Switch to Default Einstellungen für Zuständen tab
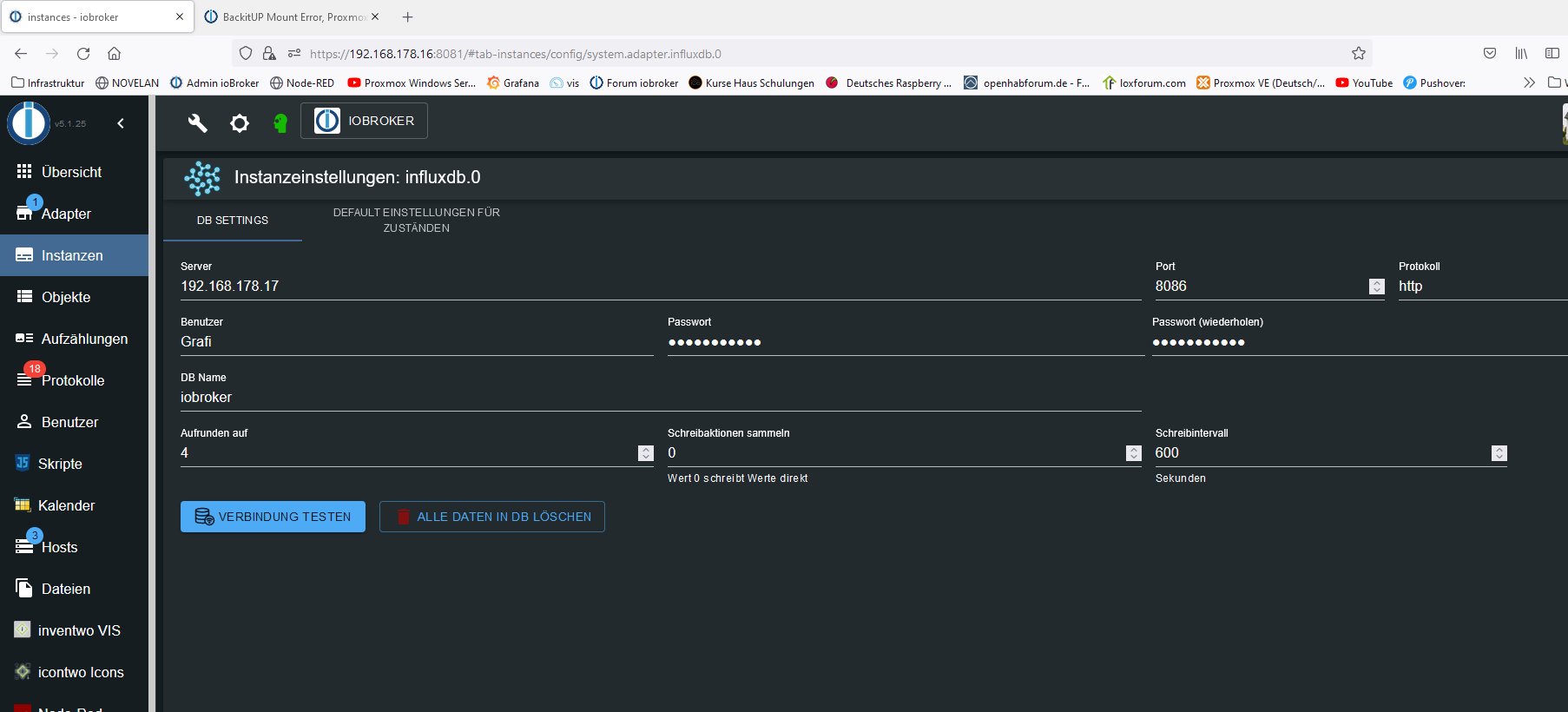 click(417, 221)
